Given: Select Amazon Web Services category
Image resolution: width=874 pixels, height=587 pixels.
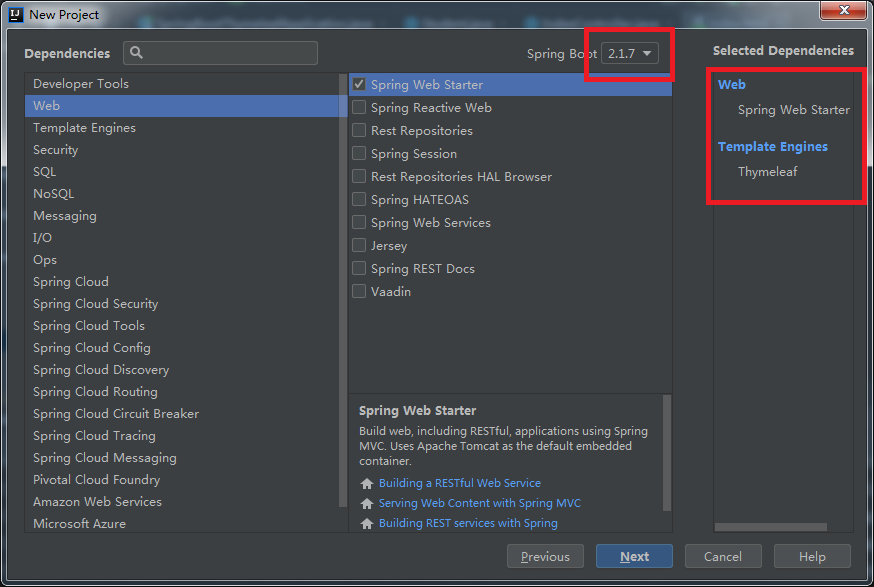Looking at the screenshot, I should tap(182, 502).
